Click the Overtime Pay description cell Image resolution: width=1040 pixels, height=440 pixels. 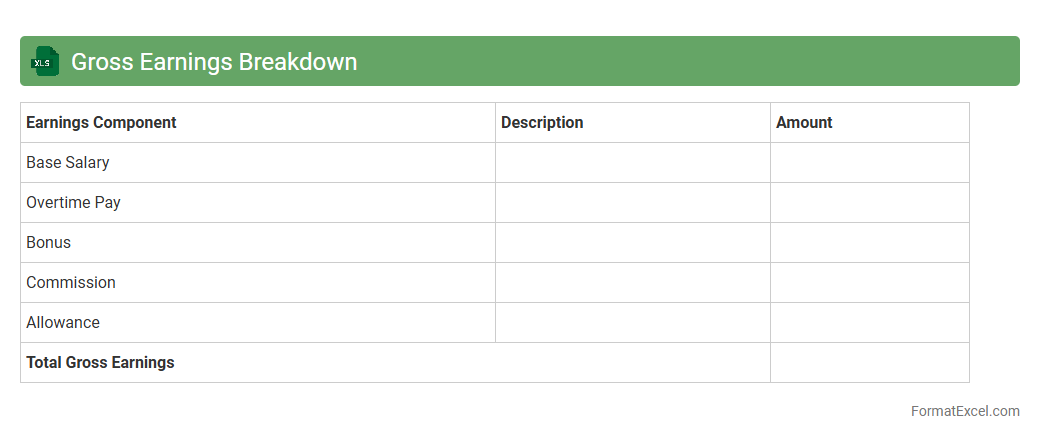click(x=632, y=202)
